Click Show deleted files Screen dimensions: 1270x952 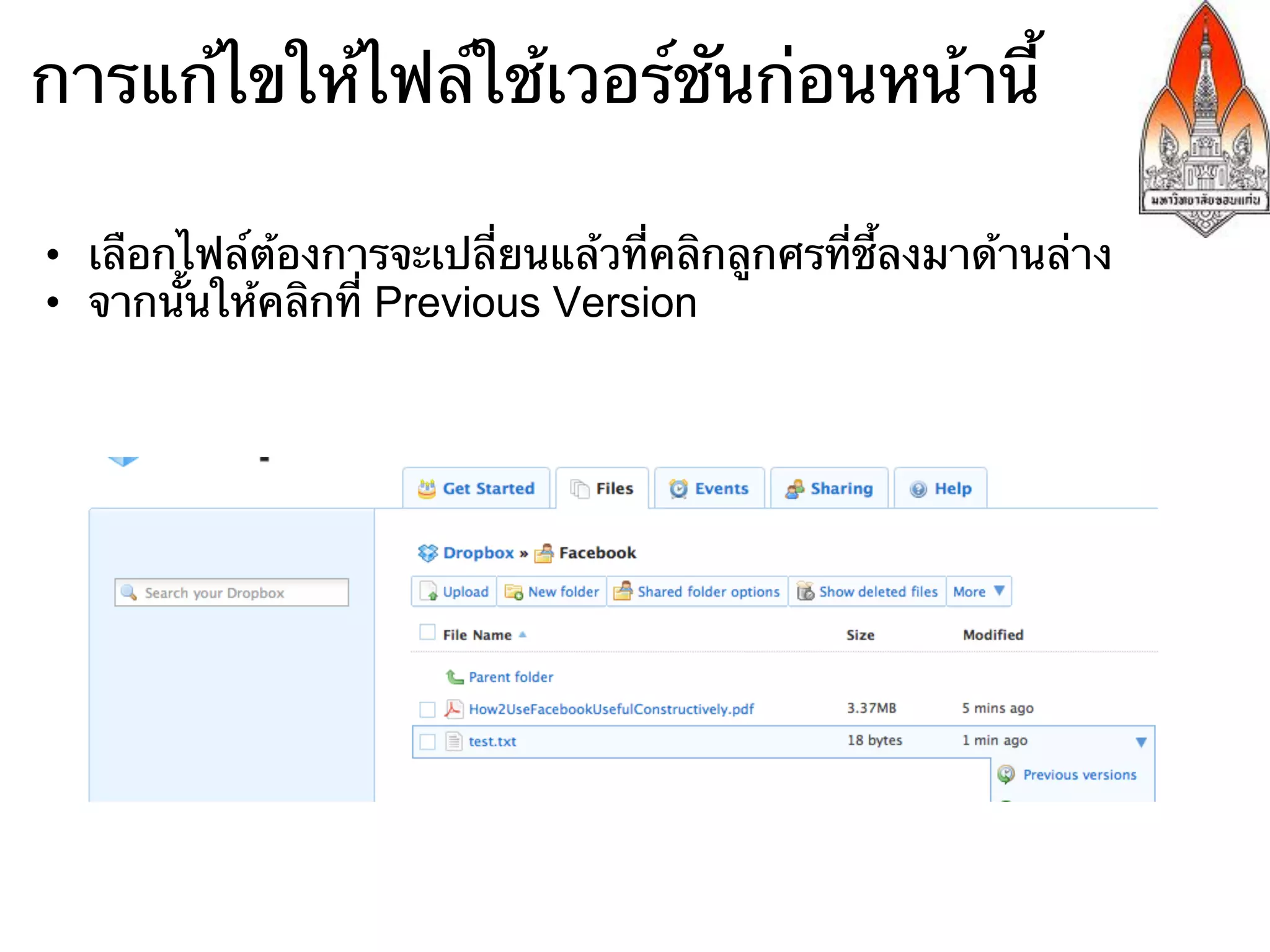click(x=867, y=592)
